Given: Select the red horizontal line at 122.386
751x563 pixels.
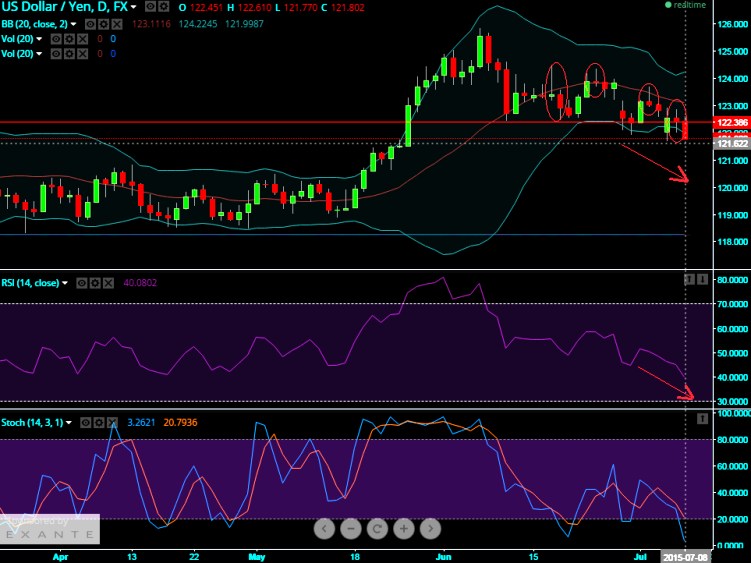Looking at the screenshot, I should click(x=354, y=122).
